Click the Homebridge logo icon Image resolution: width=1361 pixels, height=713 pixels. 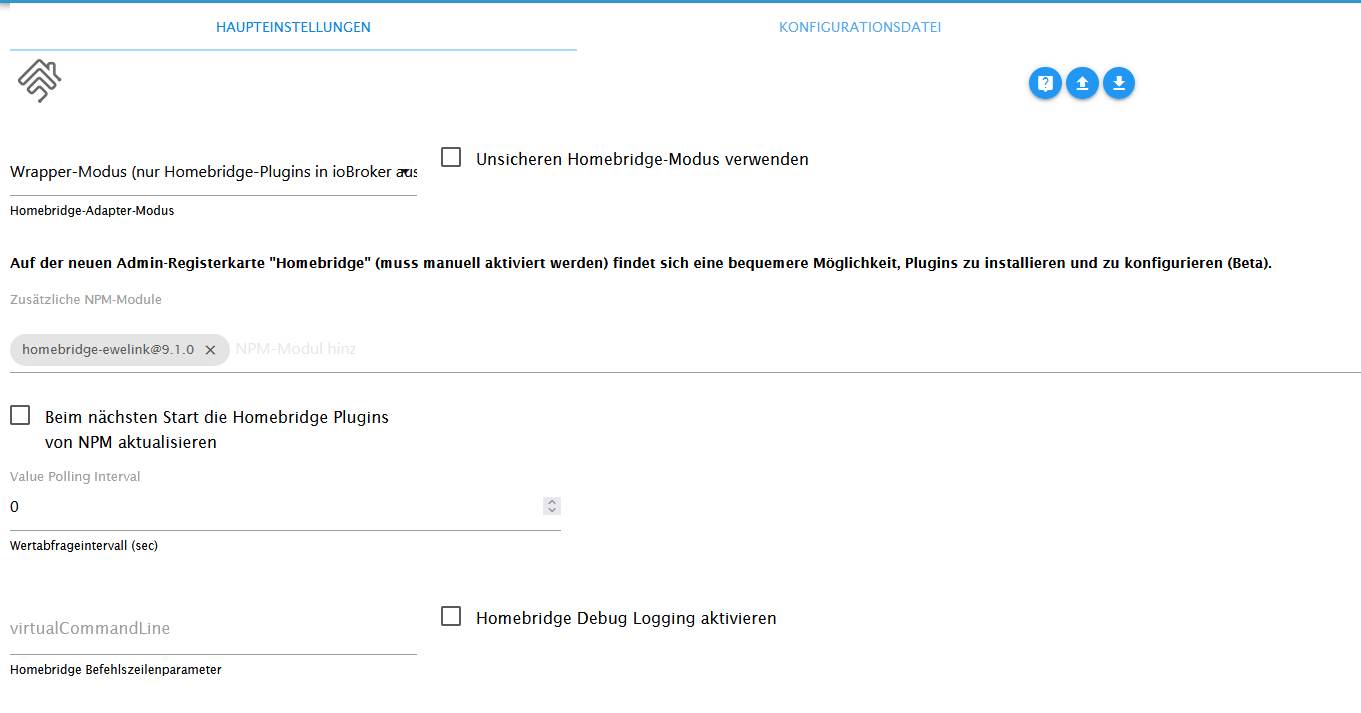[x=40, y=81]
